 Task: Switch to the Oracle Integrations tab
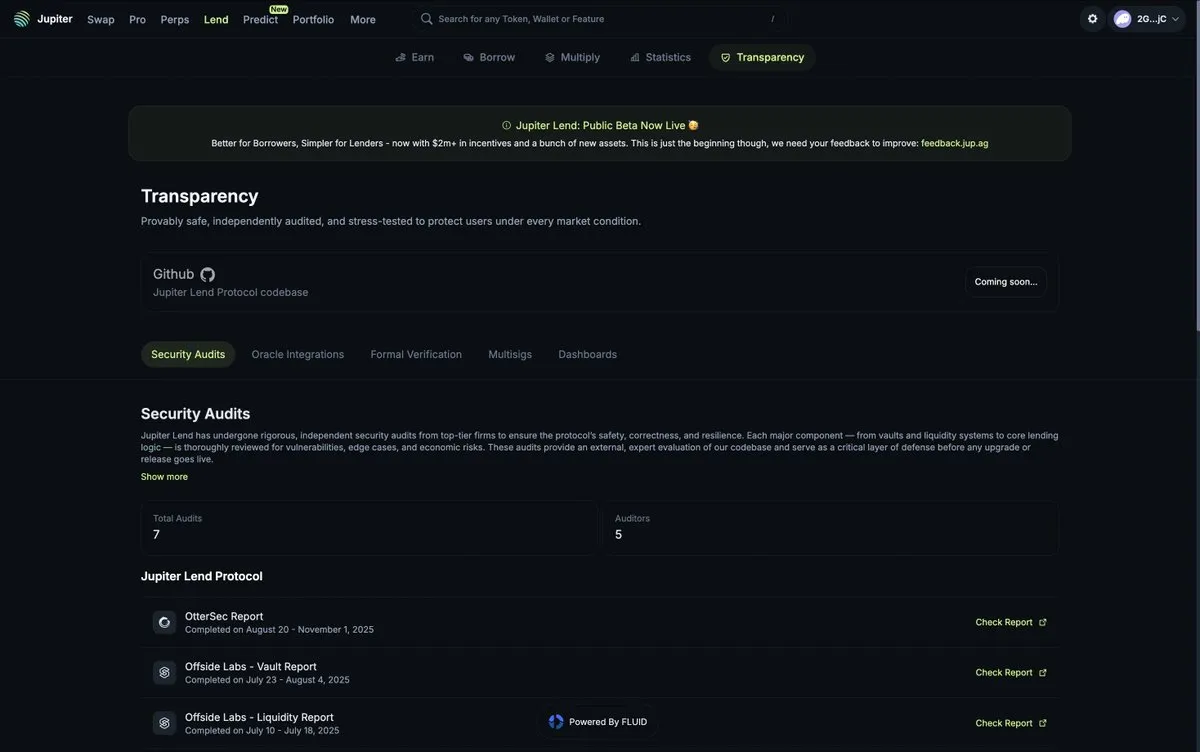point(297,354)
